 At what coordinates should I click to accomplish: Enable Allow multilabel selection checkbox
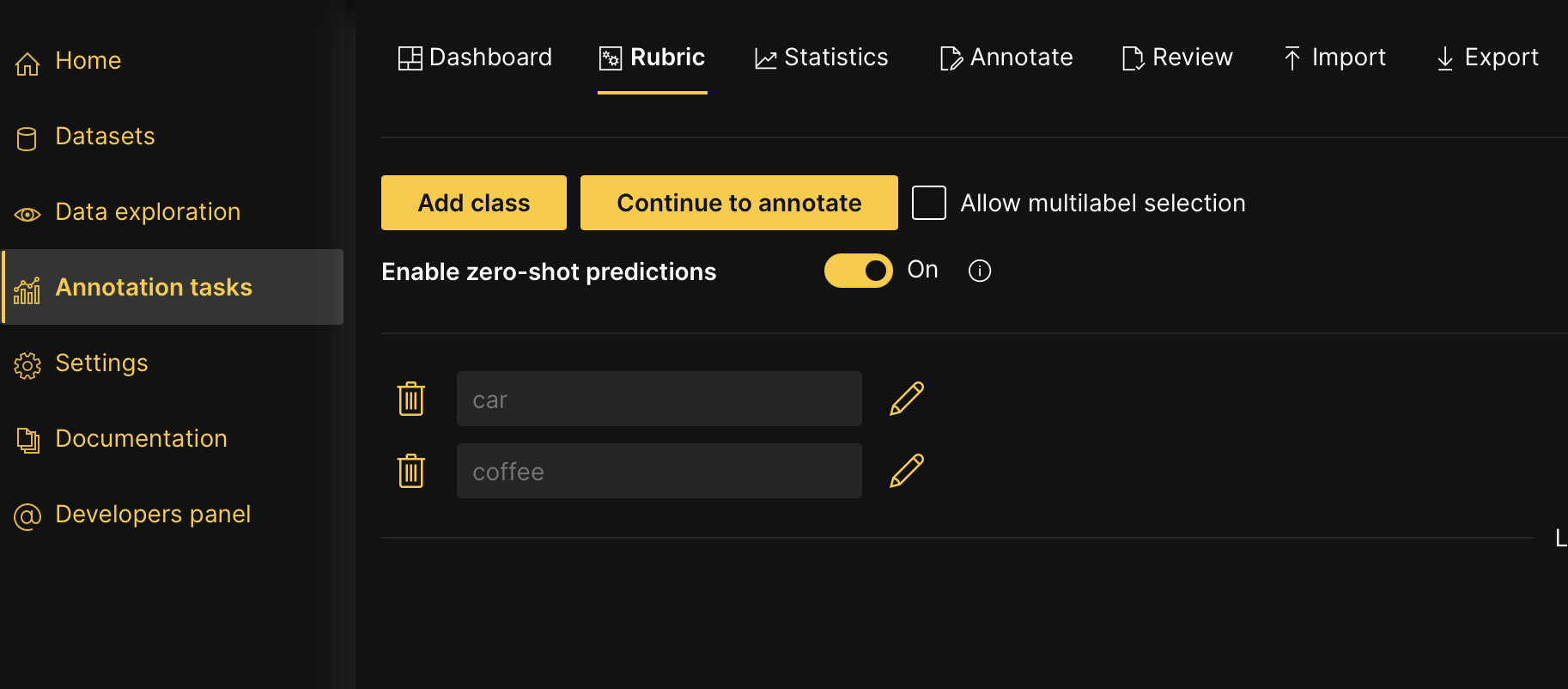point(928,203)
